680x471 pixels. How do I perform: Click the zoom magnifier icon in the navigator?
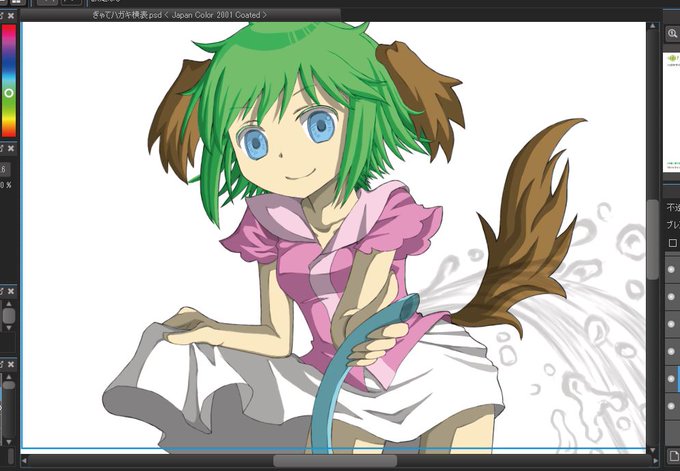(672, 33)
